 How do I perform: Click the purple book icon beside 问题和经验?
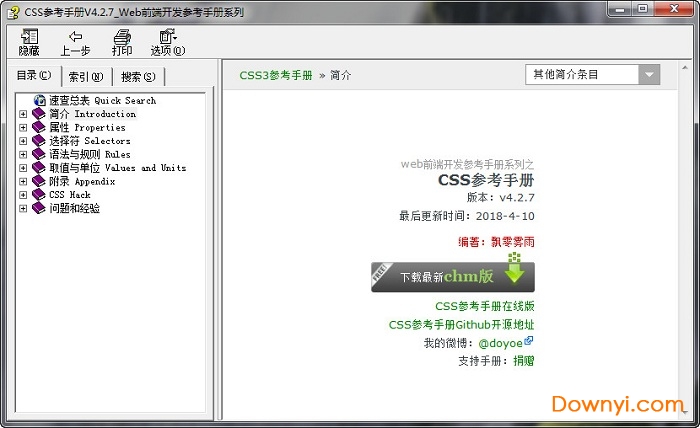pyautogui.click(x=39, y=208)
